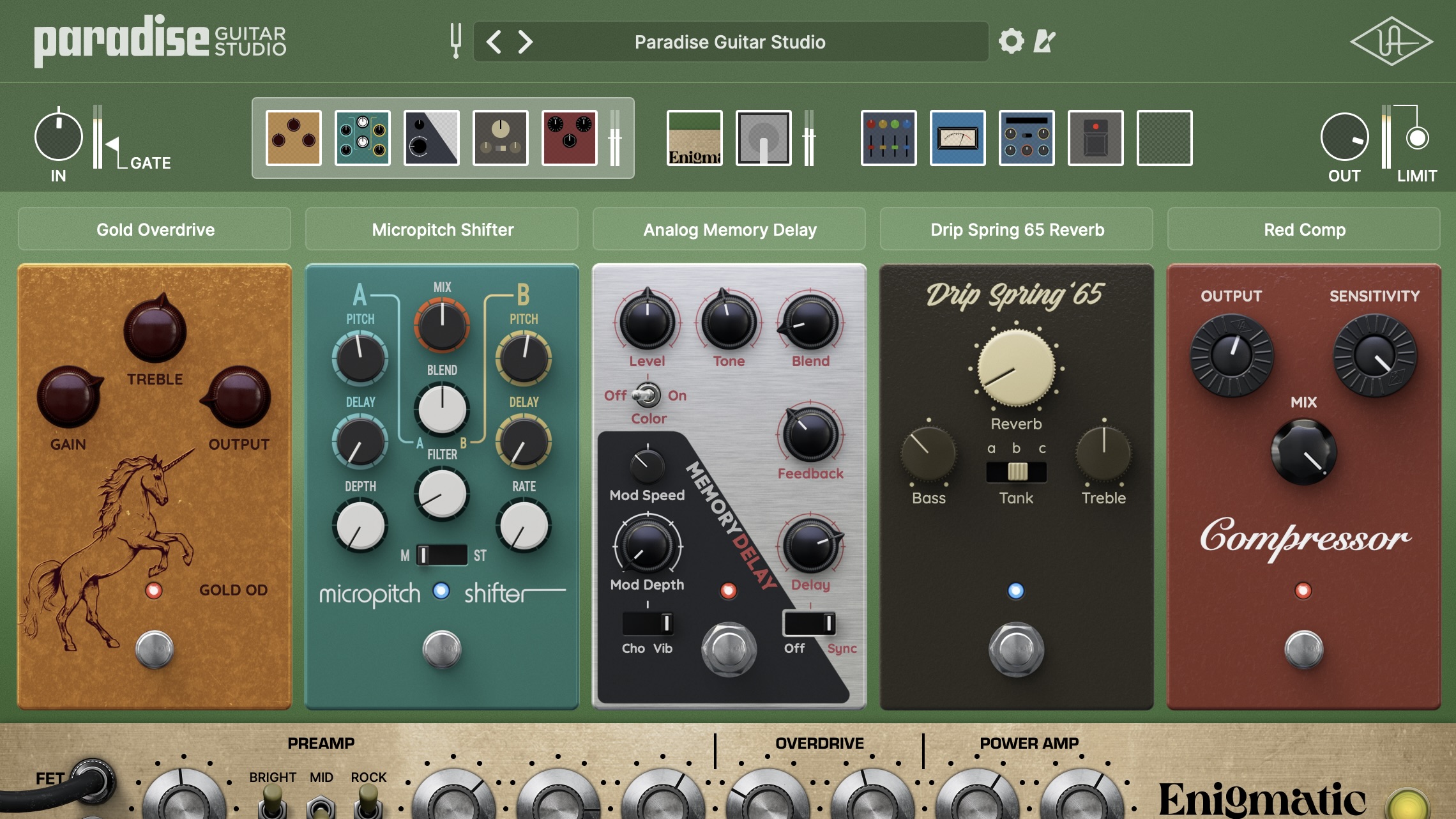Image resolution: width=1456 pixels, height=819 pixels.
Task: Select the speaker cabinet slot thumbnail
Action: coord(764,138)
